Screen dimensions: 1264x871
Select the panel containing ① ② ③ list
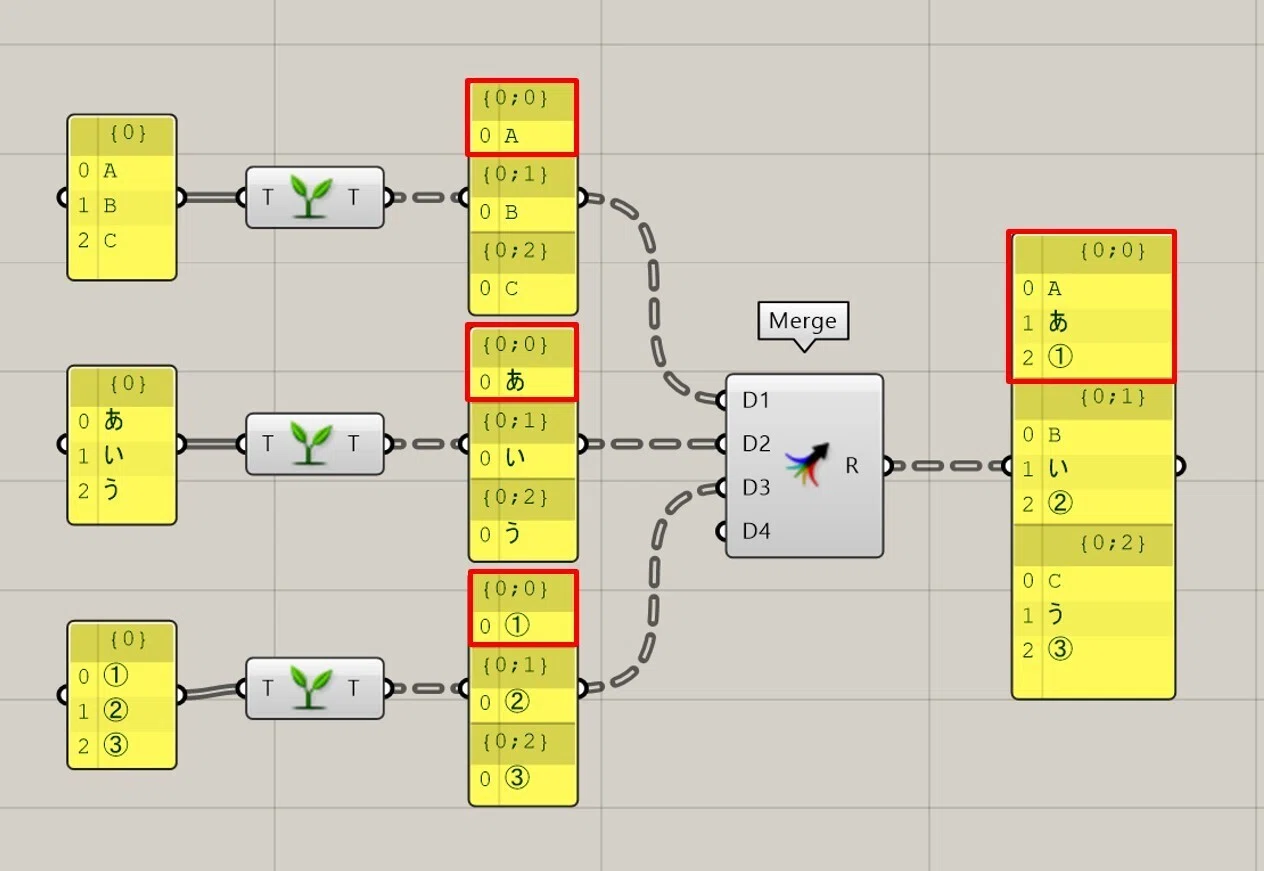(122, 695)
